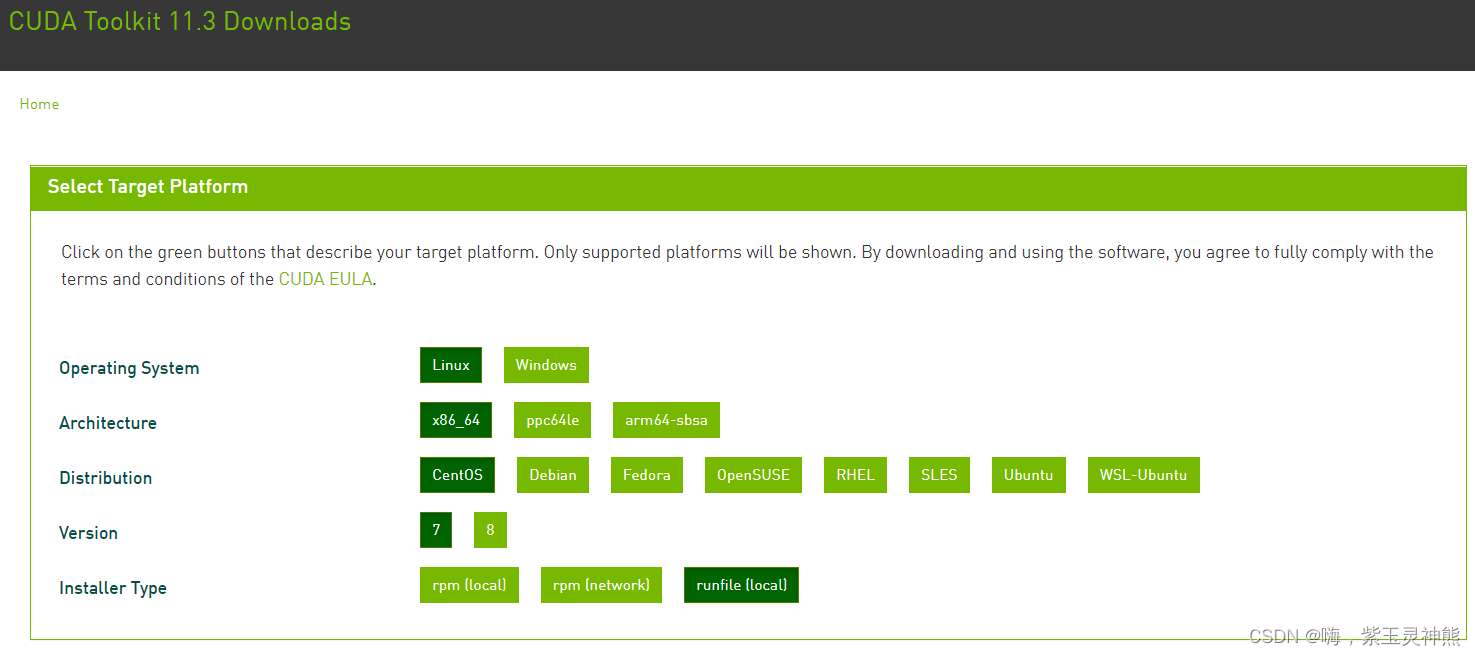
Task: Select Debian distribution
Action: [x=553, y=475]
